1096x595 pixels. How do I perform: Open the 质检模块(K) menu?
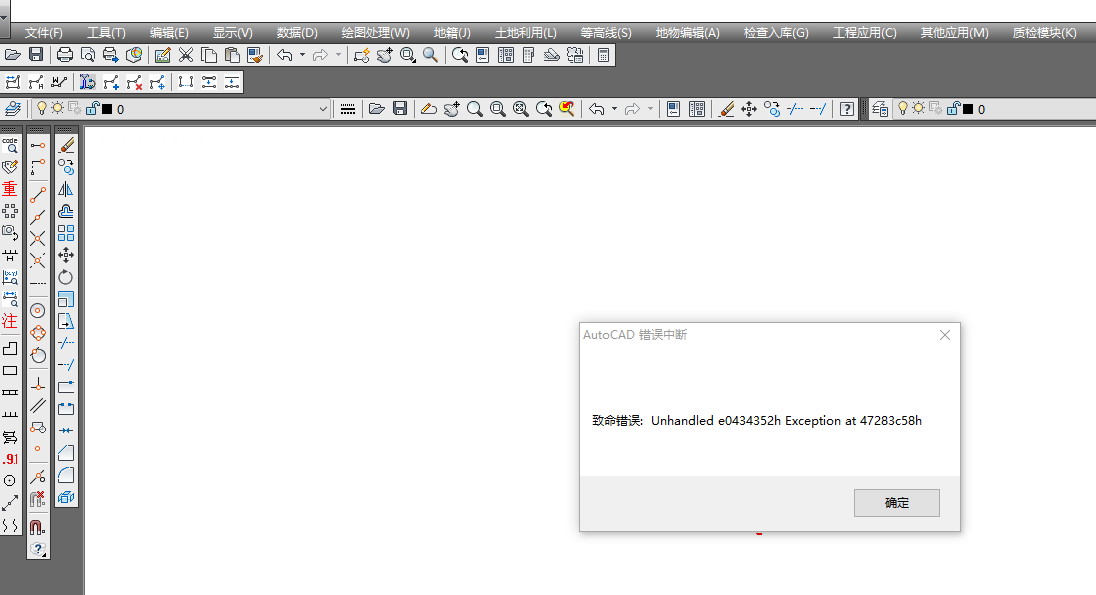[1044, 33]
